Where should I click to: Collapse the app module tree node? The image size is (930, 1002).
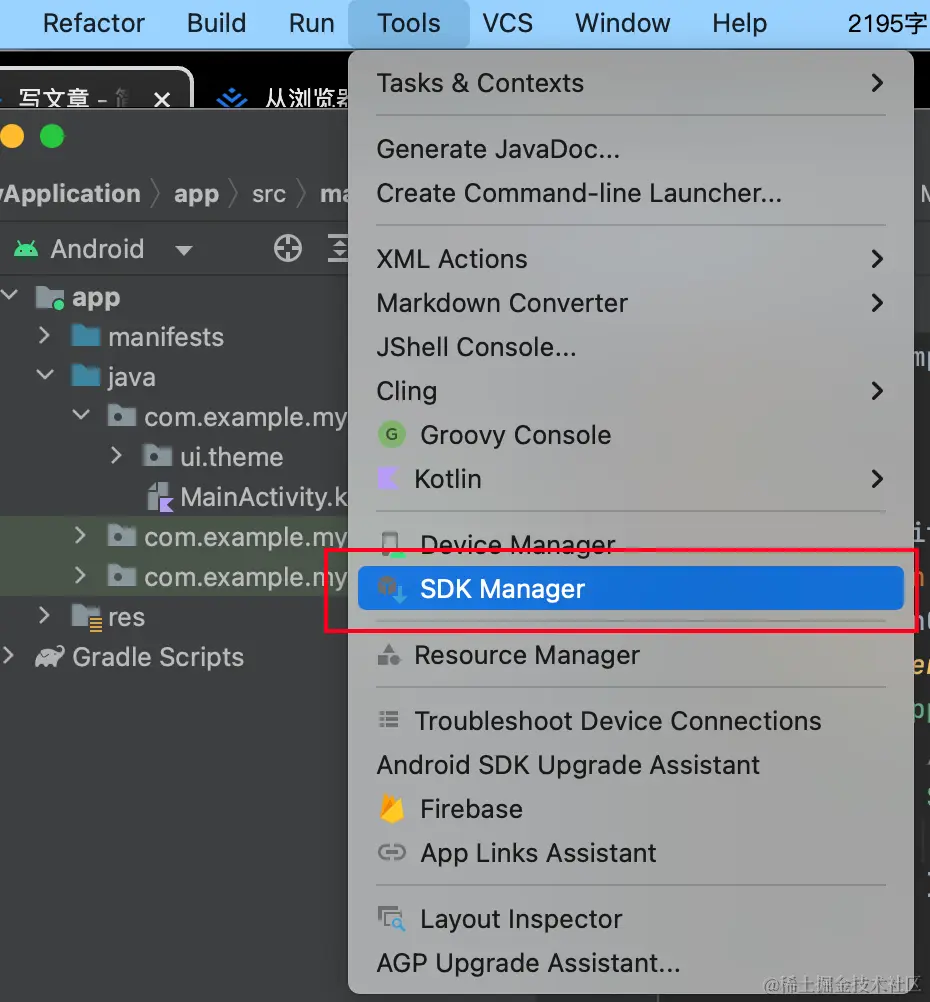tap(10, 295)
